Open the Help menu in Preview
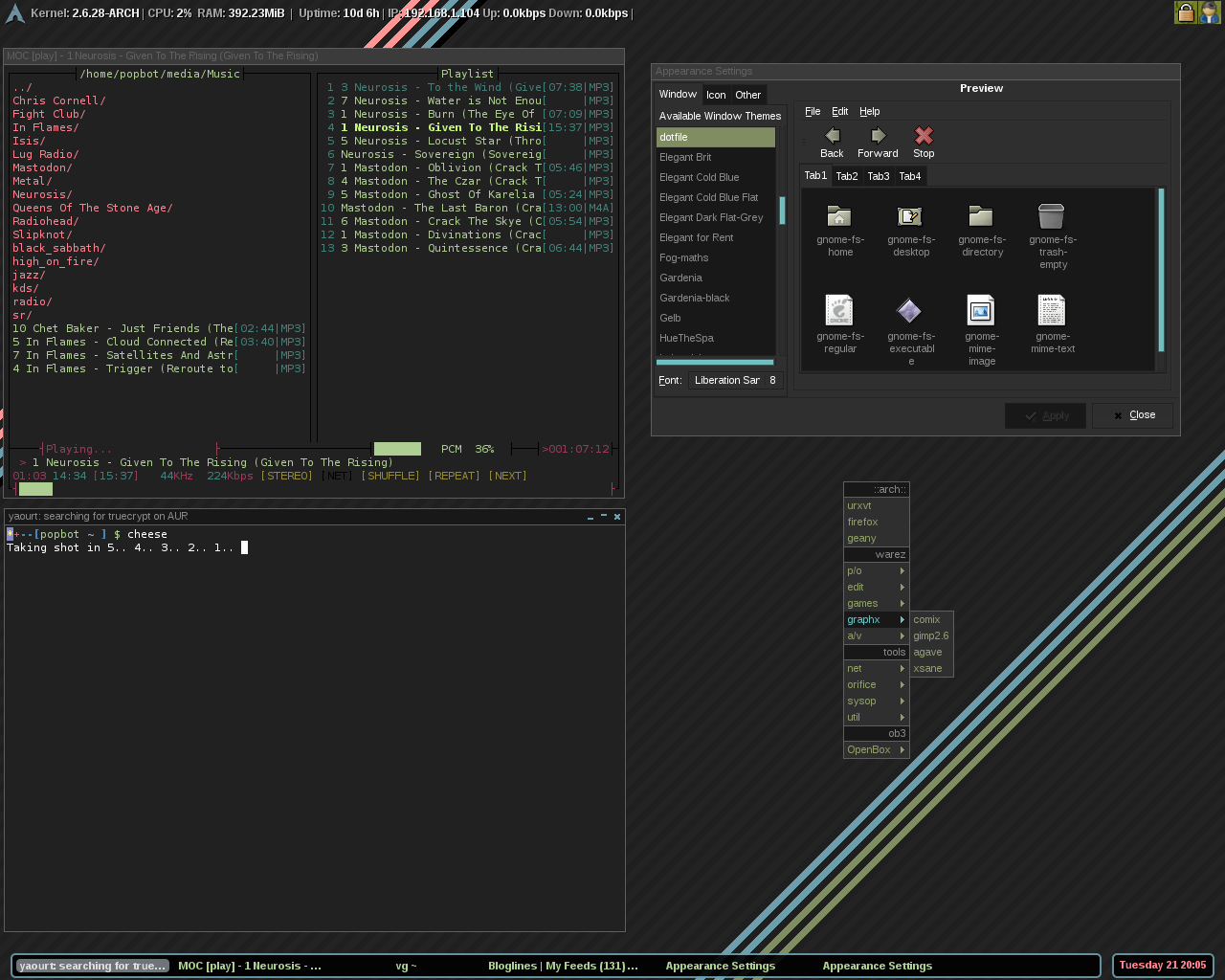Viewport: 1225px width, 980px height. click(x=869, y=111)
